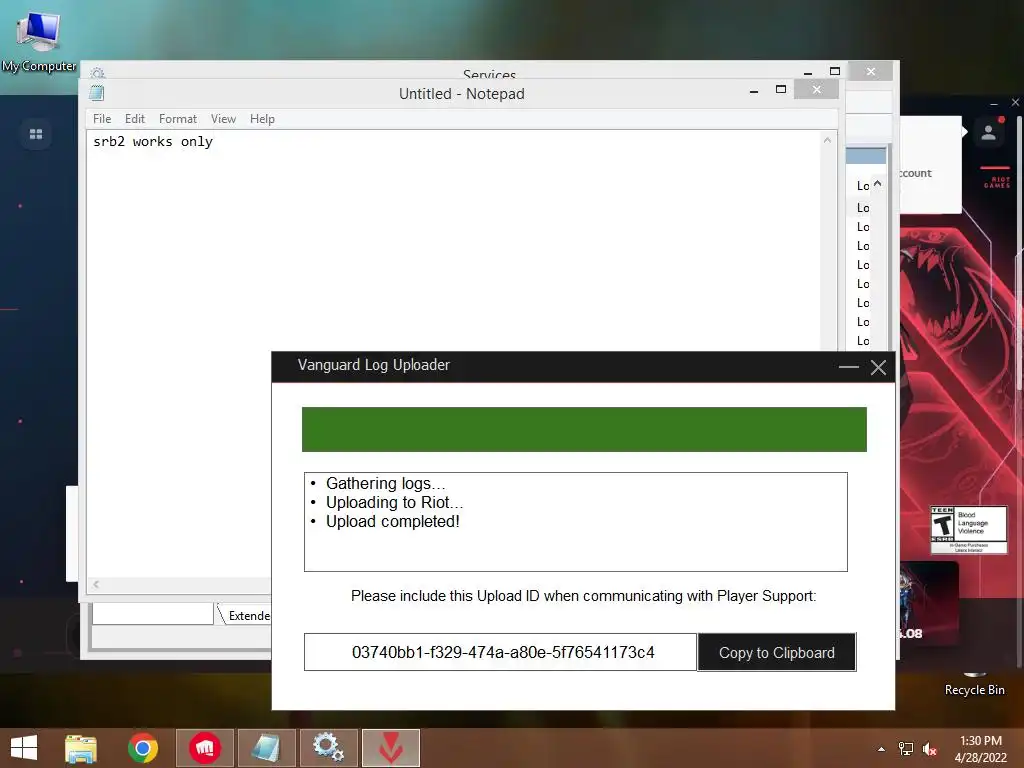Switch to Notepad taskbar icon
This screenshot has width=1024, height=768.
[266, 748]
